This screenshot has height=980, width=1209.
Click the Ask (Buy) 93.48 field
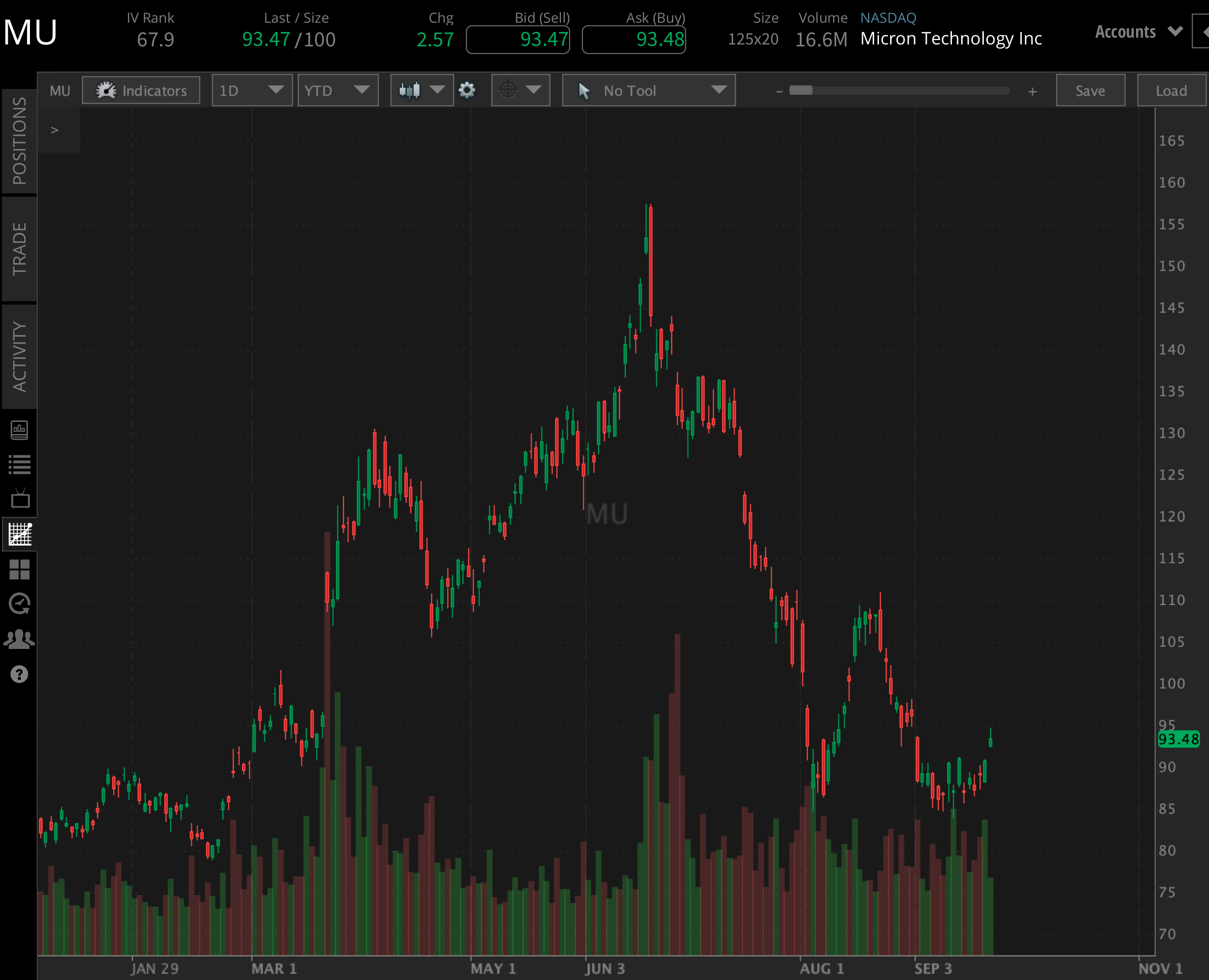point(633,40)
